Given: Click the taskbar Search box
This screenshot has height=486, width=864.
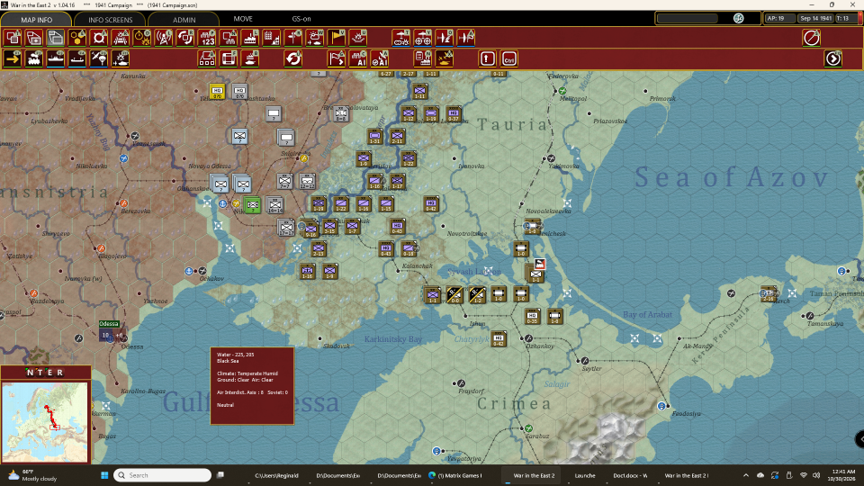Looking at the screenshot, I should pos(163,475).
